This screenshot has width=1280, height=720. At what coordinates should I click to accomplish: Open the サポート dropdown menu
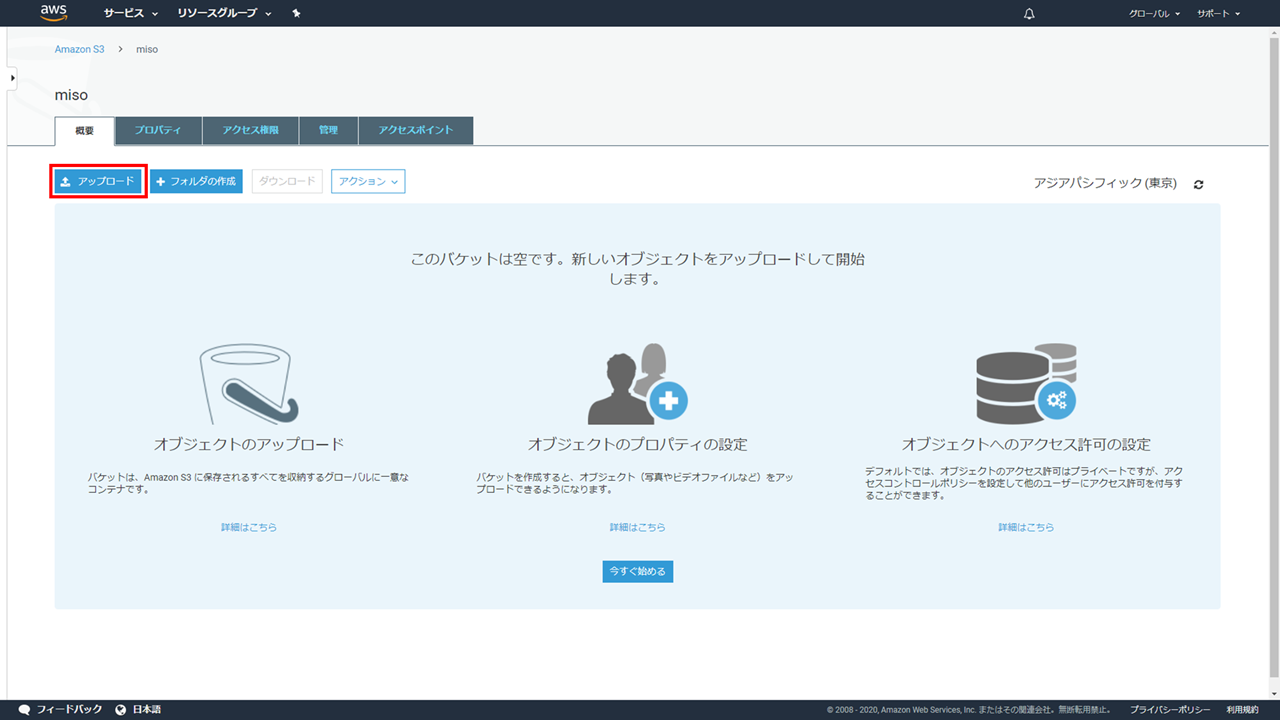(1218, 14)
